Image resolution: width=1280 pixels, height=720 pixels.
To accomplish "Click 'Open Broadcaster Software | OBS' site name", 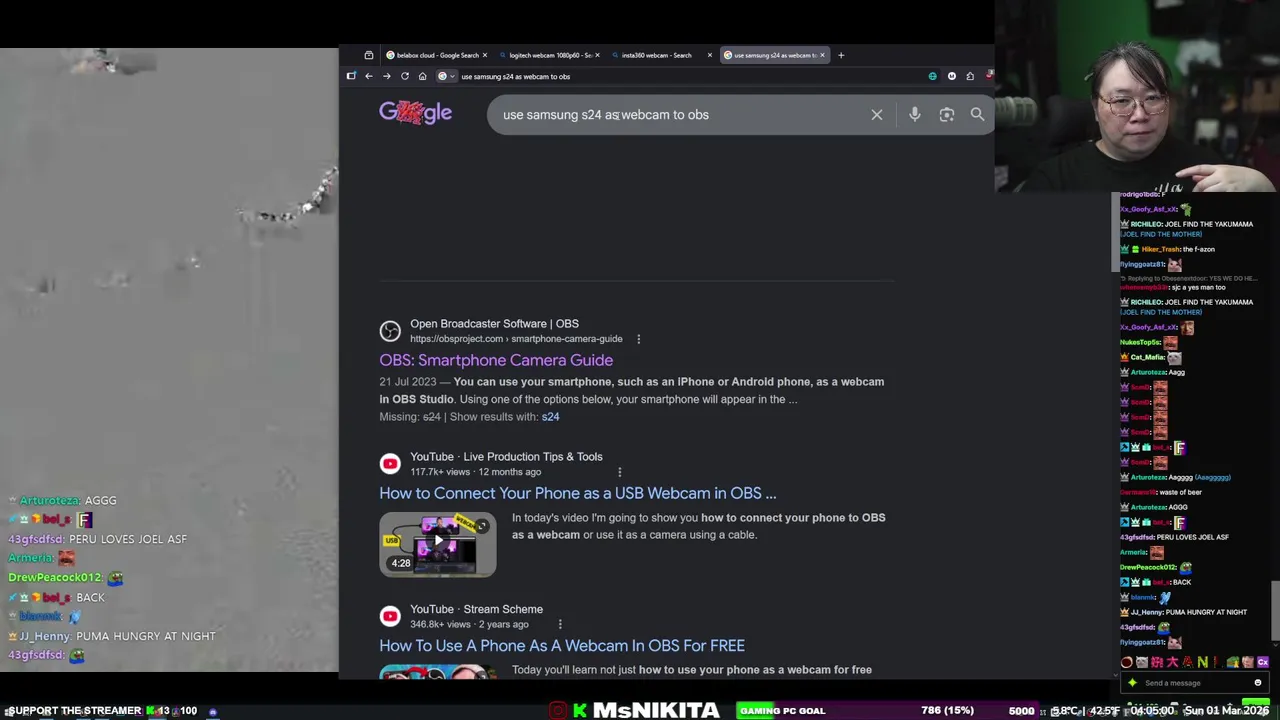I will (x=494, y=324).
